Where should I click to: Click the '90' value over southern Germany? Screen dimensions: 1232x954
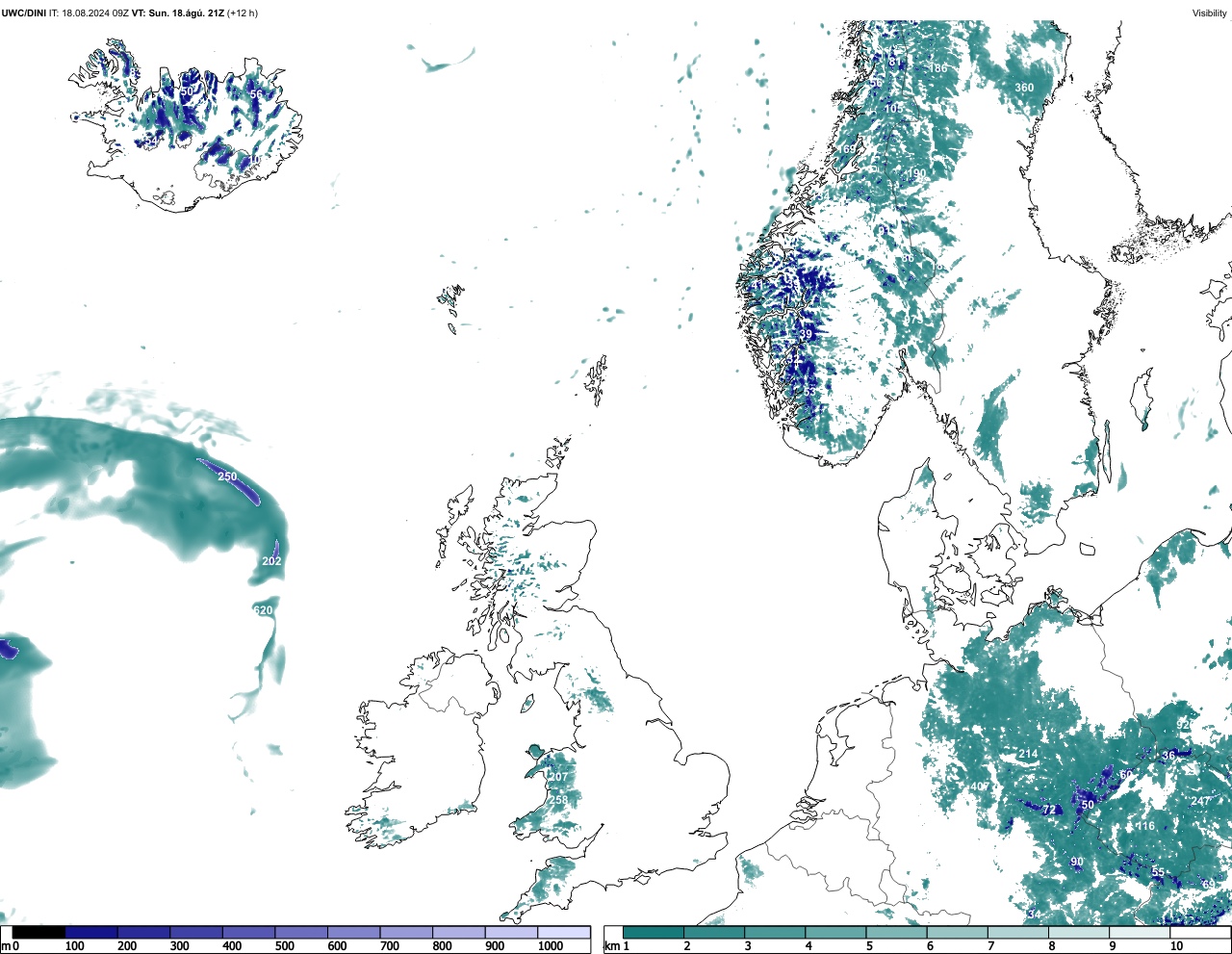point(1077,863)
